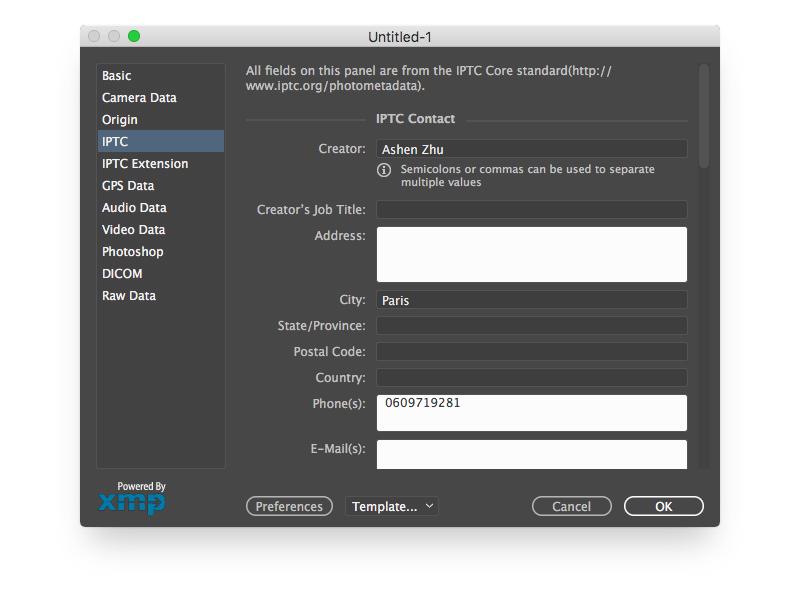Click the Postal Code field
Viewport: 800px width, 600px height.
(532, 352)
